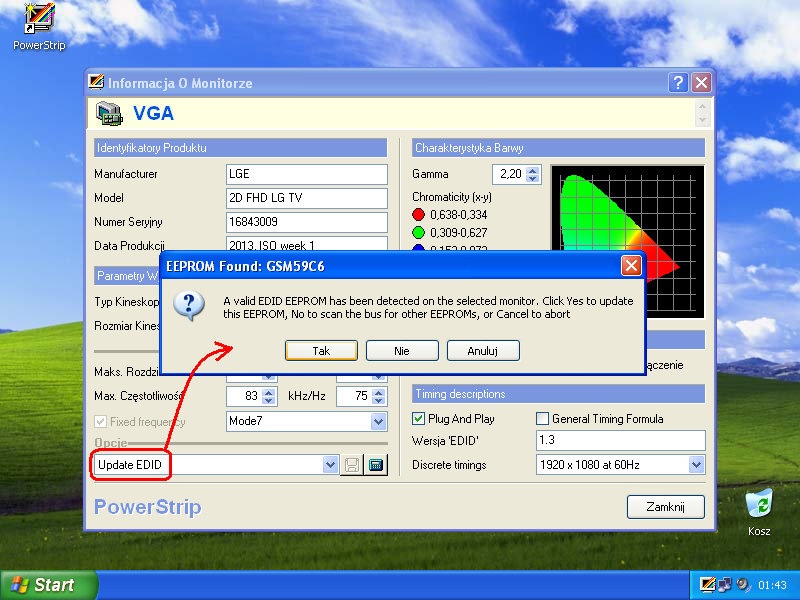Open the Windows Start menu
This screenshot has width=800, height=600.
47,585
